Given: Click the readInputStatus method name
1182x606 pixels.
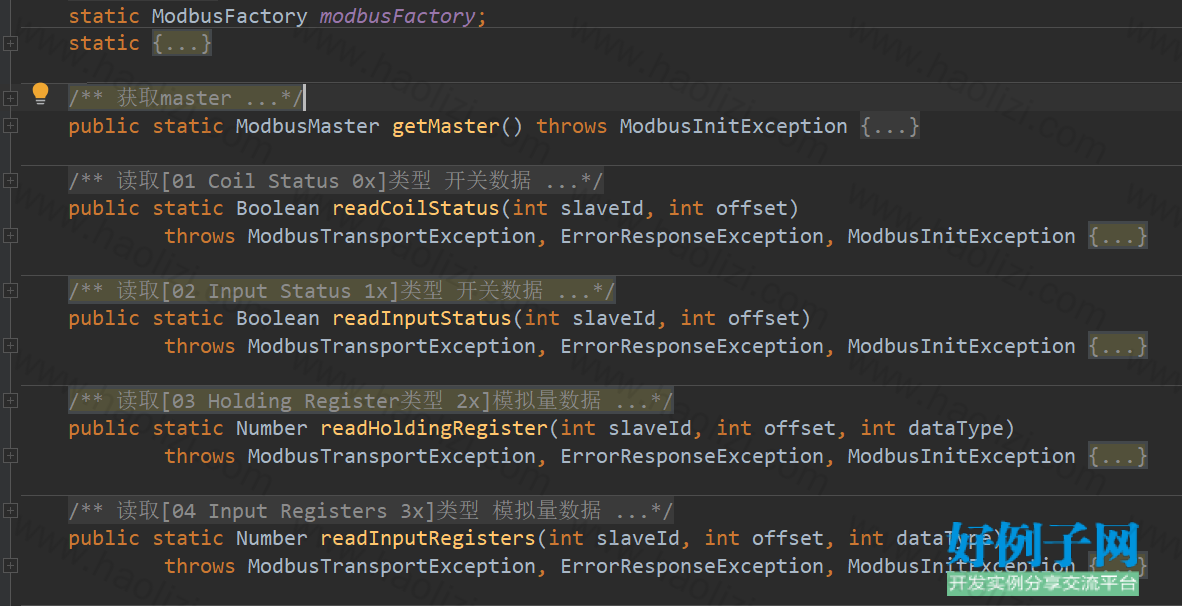Looking at the screenshot, I should (422, 318).
